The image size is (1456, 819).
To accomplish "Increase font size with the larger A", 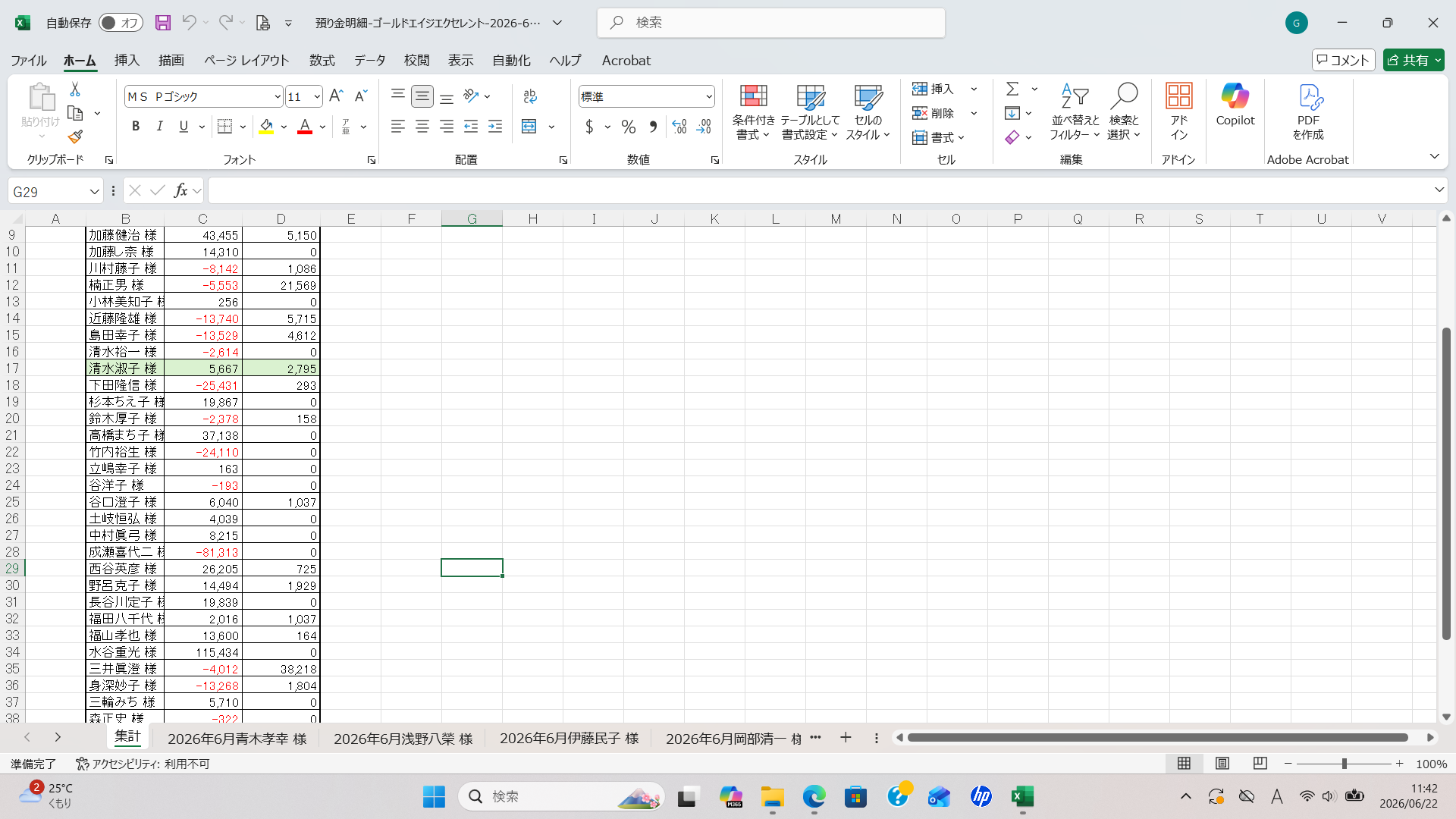I will pyautogui.click(x=337, y=96).
